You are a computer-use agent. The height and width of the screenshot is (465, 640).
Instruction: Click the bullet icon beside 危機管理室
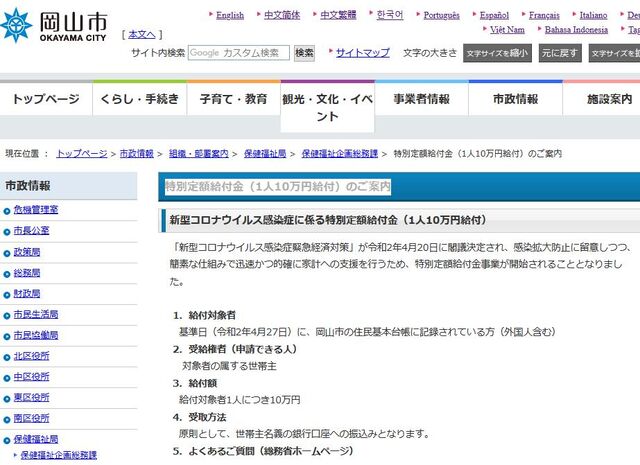tap(7, 211)
